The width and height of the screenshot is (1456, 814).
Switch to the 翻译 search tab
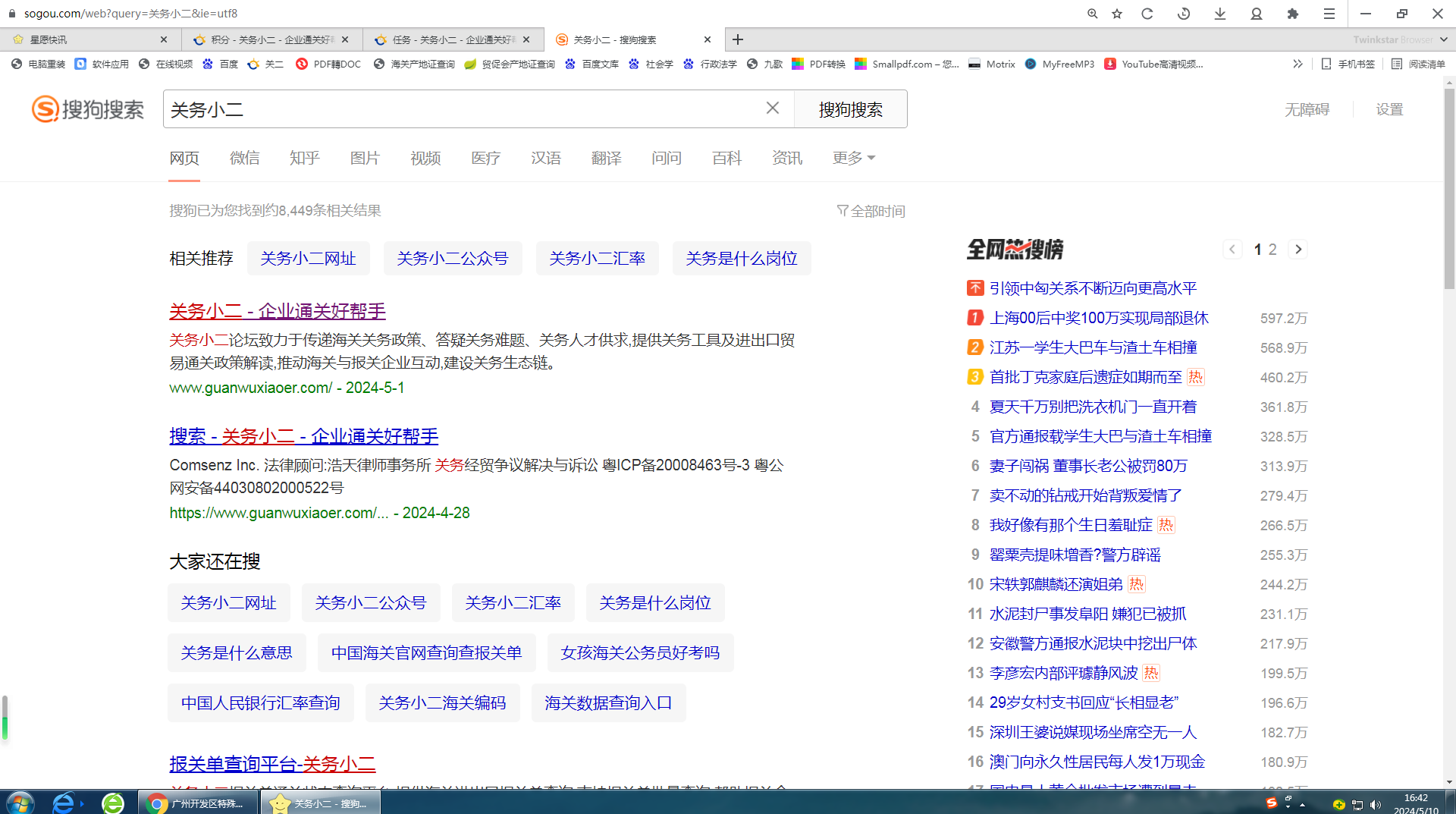point(606,158)
